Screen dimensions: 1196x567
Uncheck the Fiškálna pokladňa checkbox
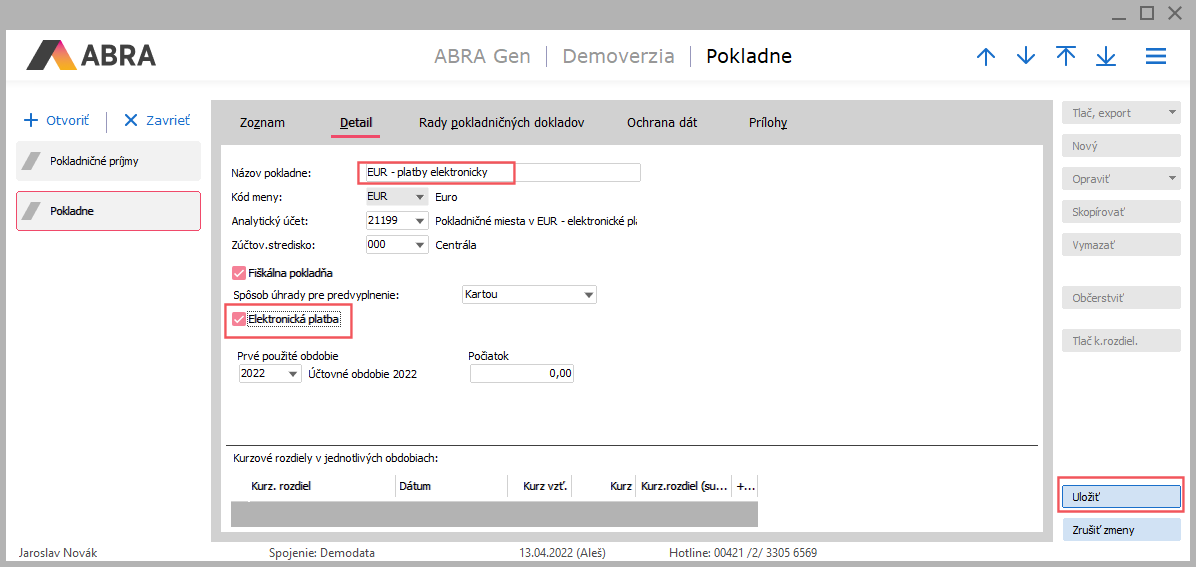[x=238, y=272]
